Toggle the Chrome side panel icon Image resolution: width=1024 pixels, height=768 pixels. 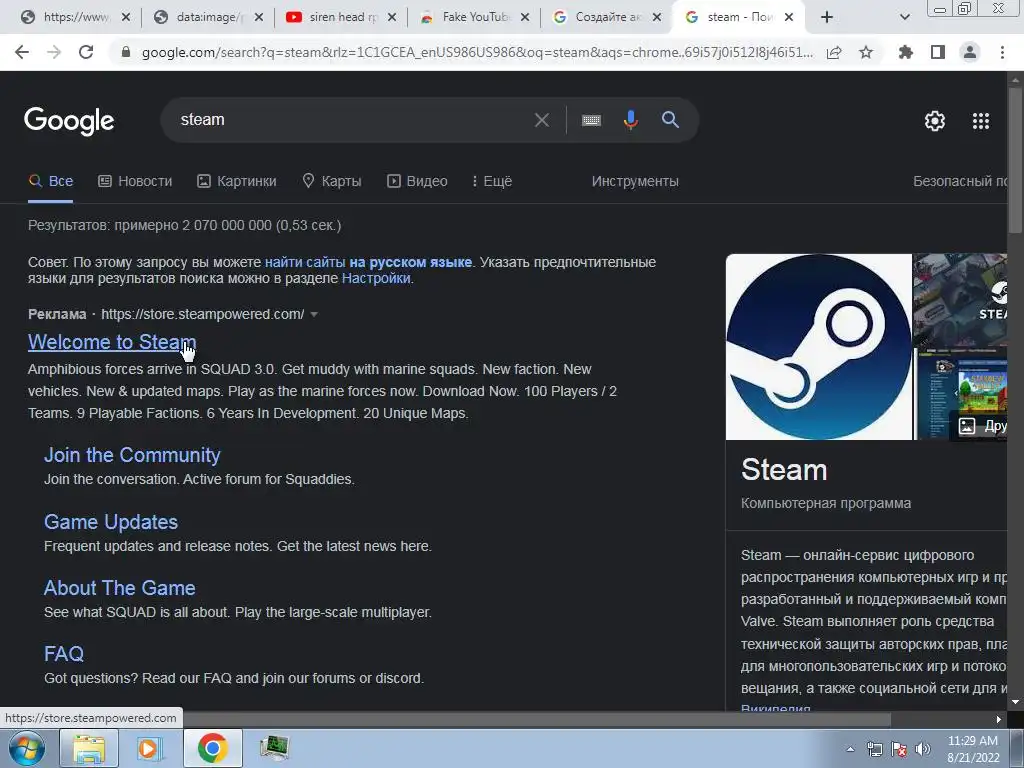[938, 52]
